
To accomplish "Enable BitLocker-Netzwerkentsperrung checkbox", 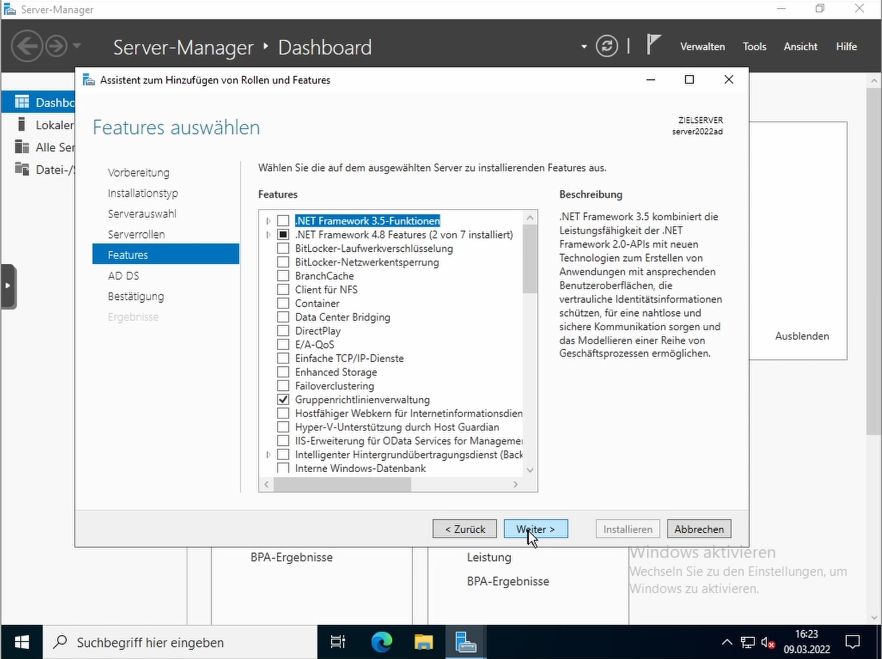I will tap(283, 262).
